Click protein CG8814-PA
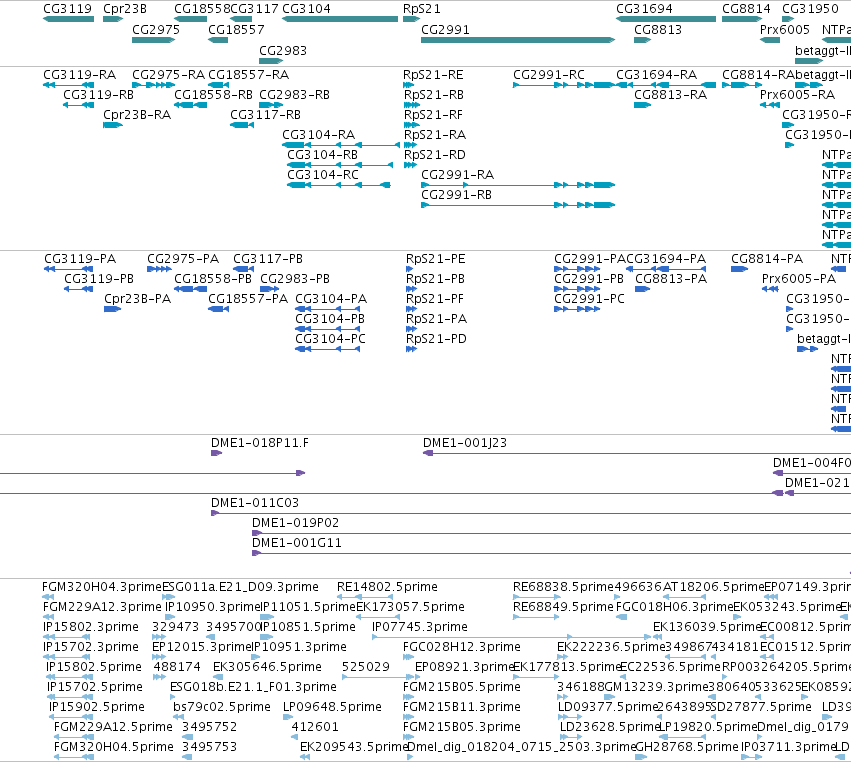The height and width of the screenshot is (762, 851). pyautogui.click(x=740, y=269)
